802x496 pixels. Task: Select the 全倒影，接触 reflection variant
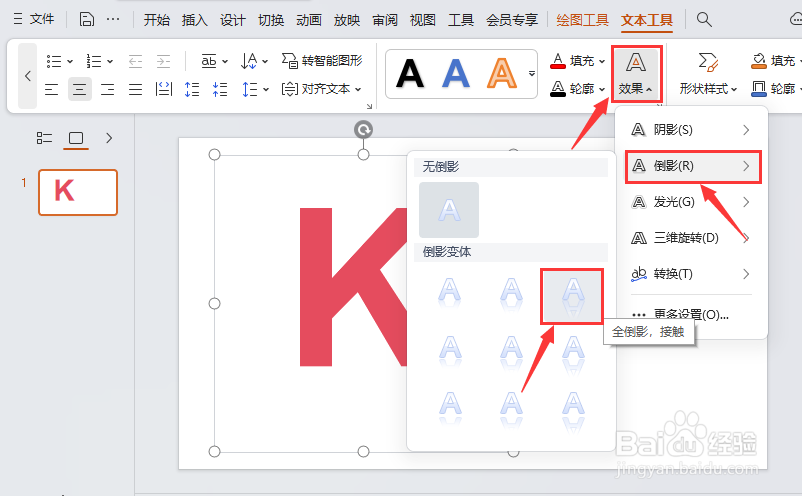(x=572, y=296)
